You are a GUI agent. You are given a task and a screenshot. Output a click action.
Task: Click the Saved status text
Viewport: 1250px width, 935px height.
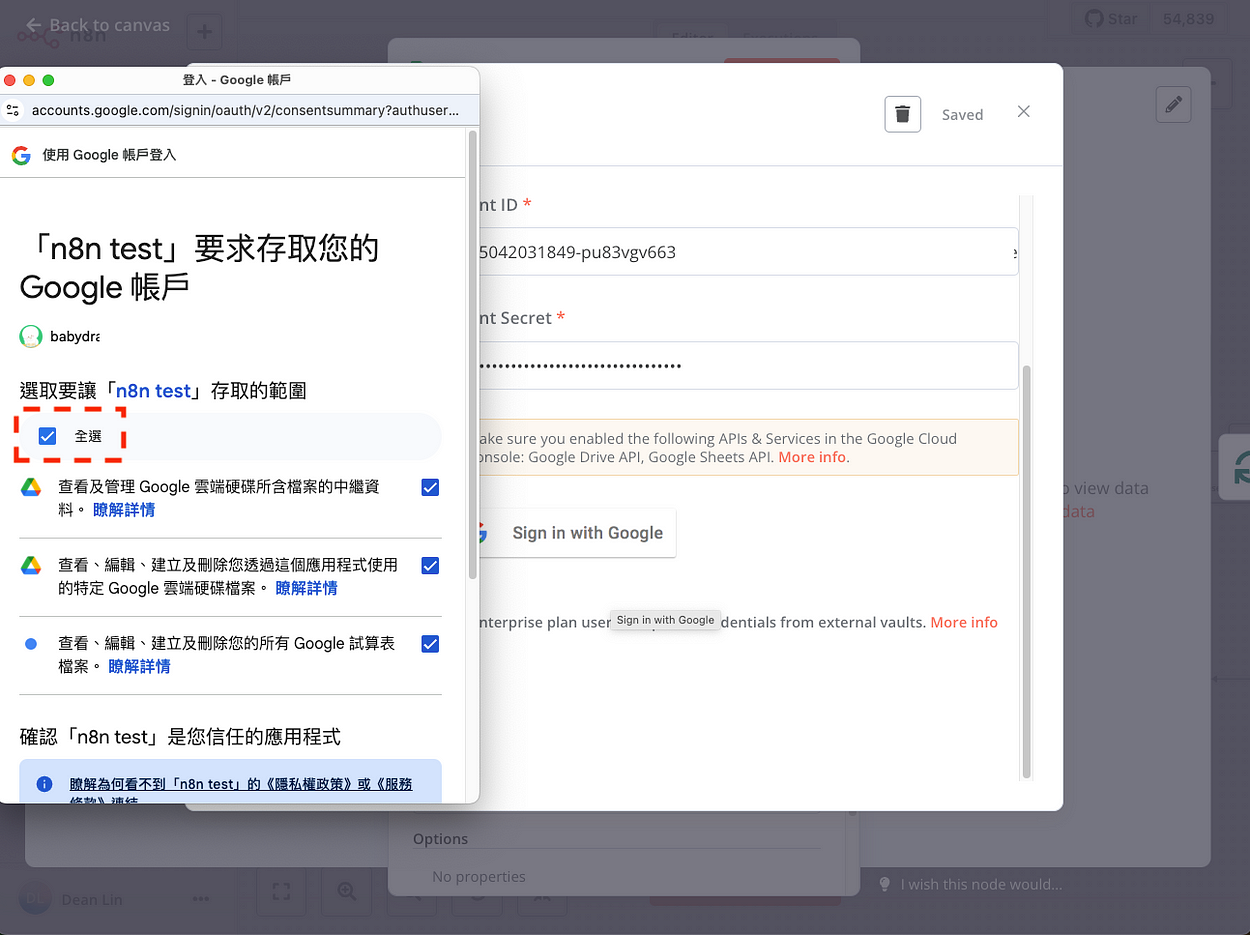tap(962, 115)
